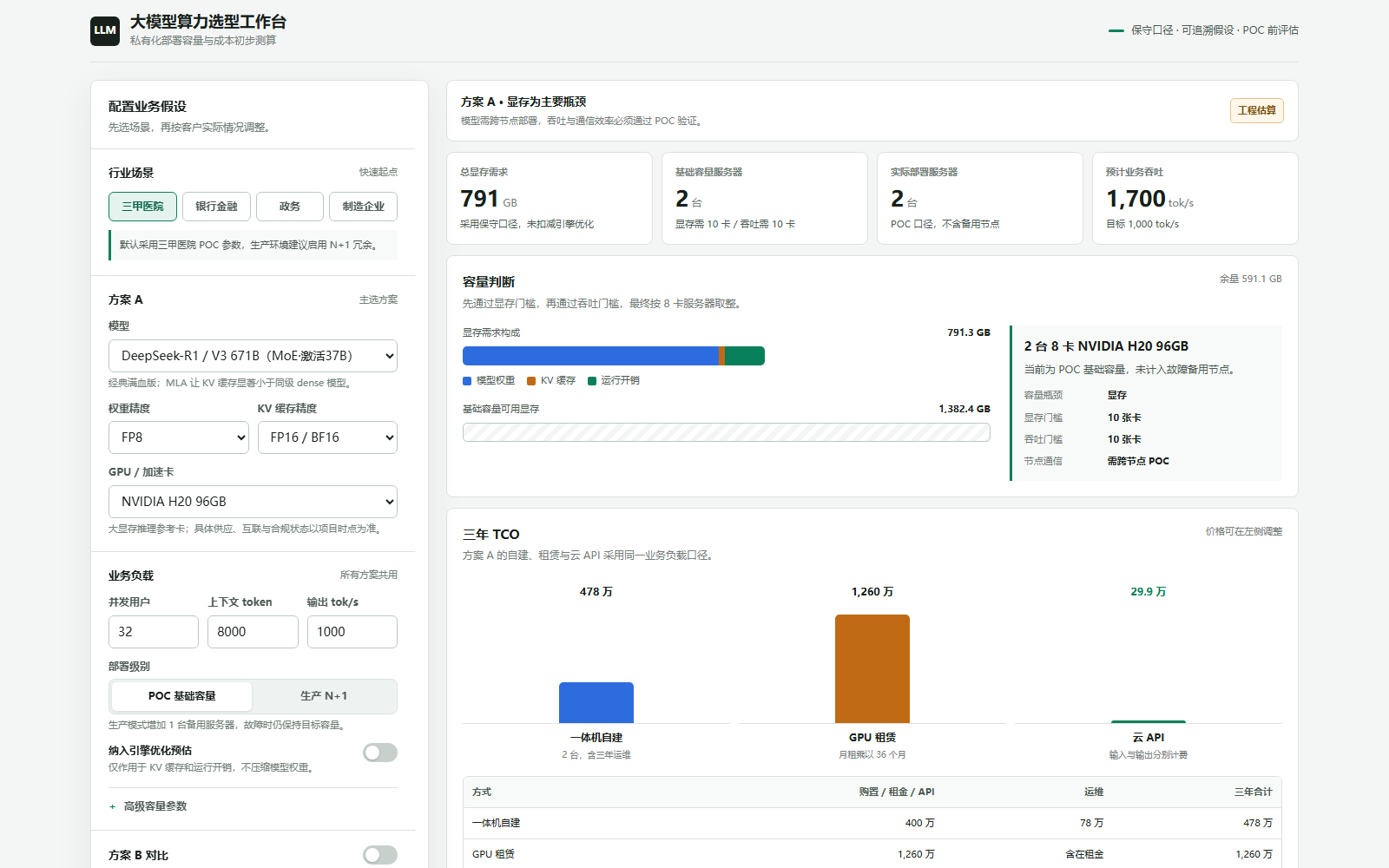The height and width of the screenshot is (868, 1389).
Task: Click the 实际部署服务器 card
Action: 980,199
